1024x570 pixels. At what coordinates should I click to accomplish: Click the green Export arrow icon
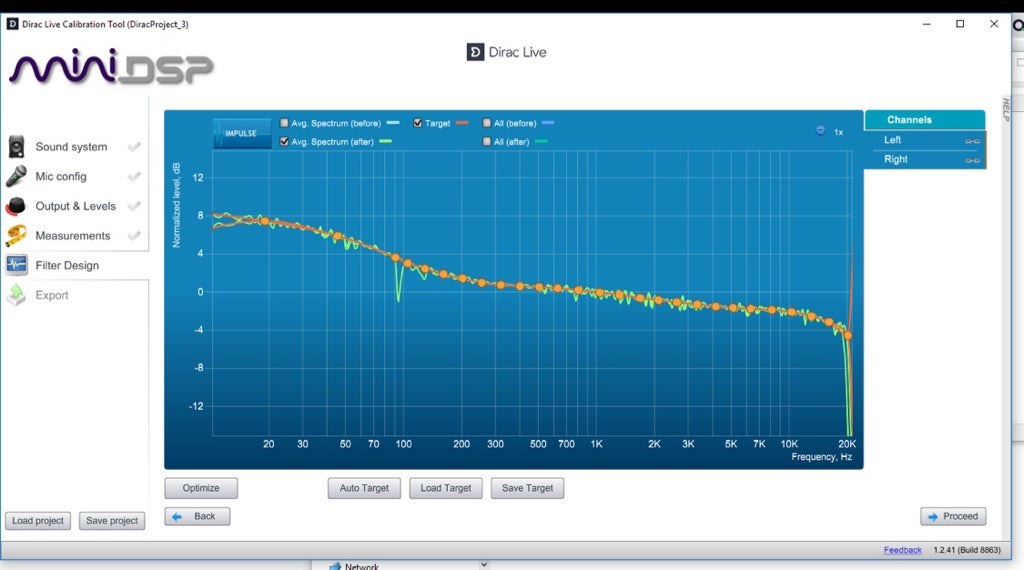click(x=17, y=295)
